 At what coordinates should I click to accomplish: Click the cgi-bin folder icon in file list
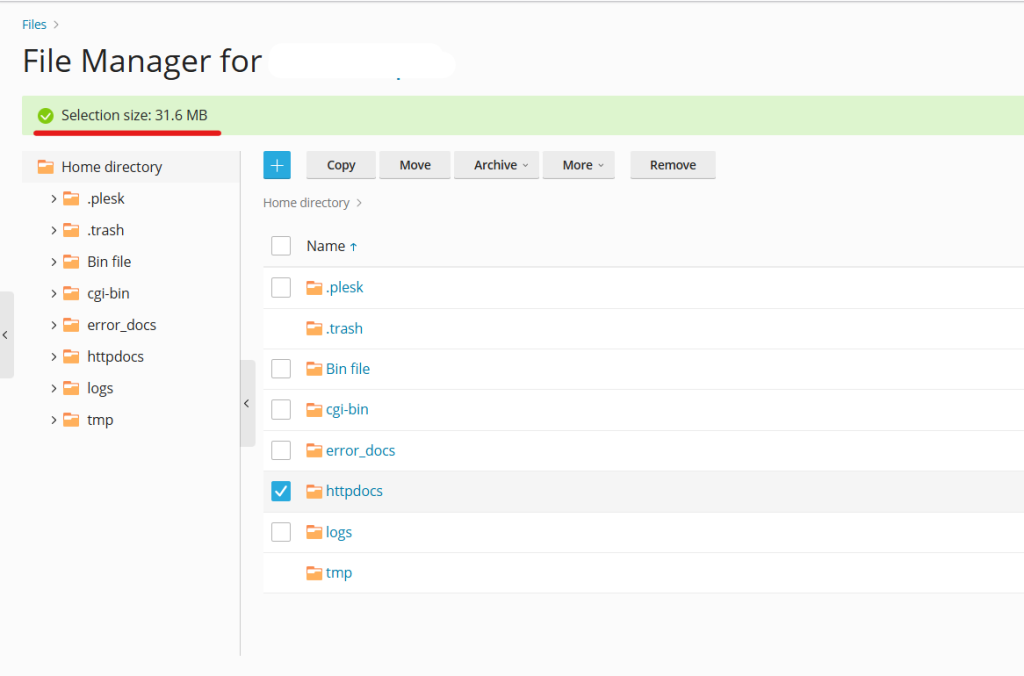pyautogui.click(x=314, y=410)
